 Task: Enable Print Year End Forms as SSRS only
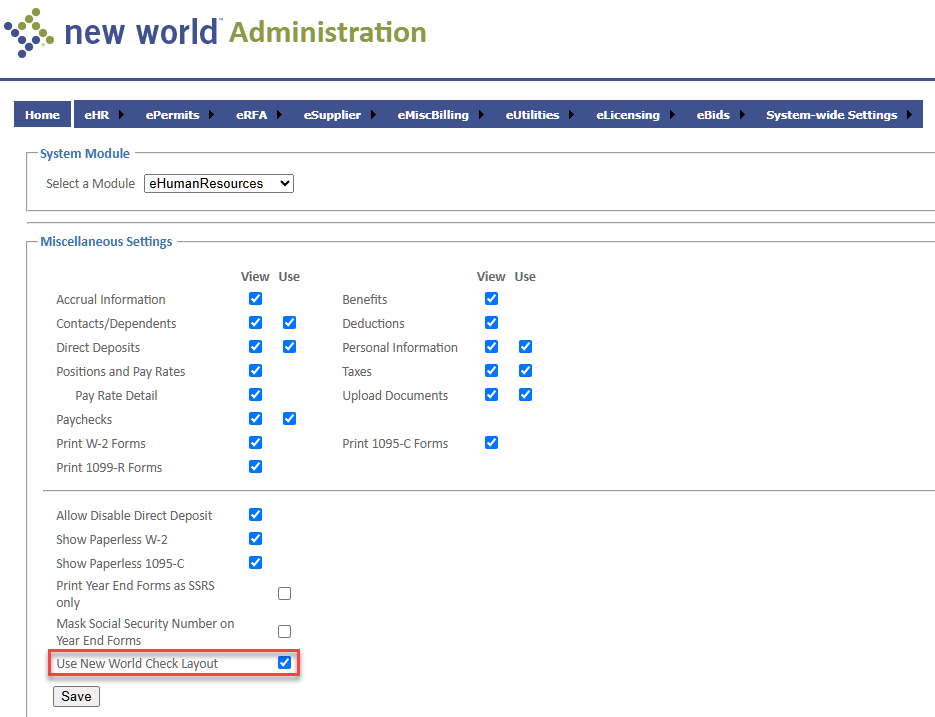284,594
